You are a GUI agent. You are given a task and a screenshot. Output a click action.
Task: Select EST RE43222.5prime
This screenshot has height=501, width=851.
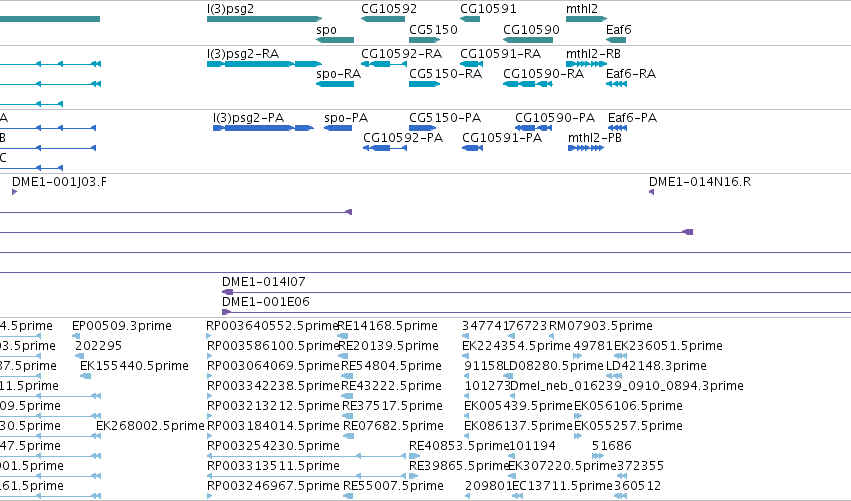[x=391, y=386]
